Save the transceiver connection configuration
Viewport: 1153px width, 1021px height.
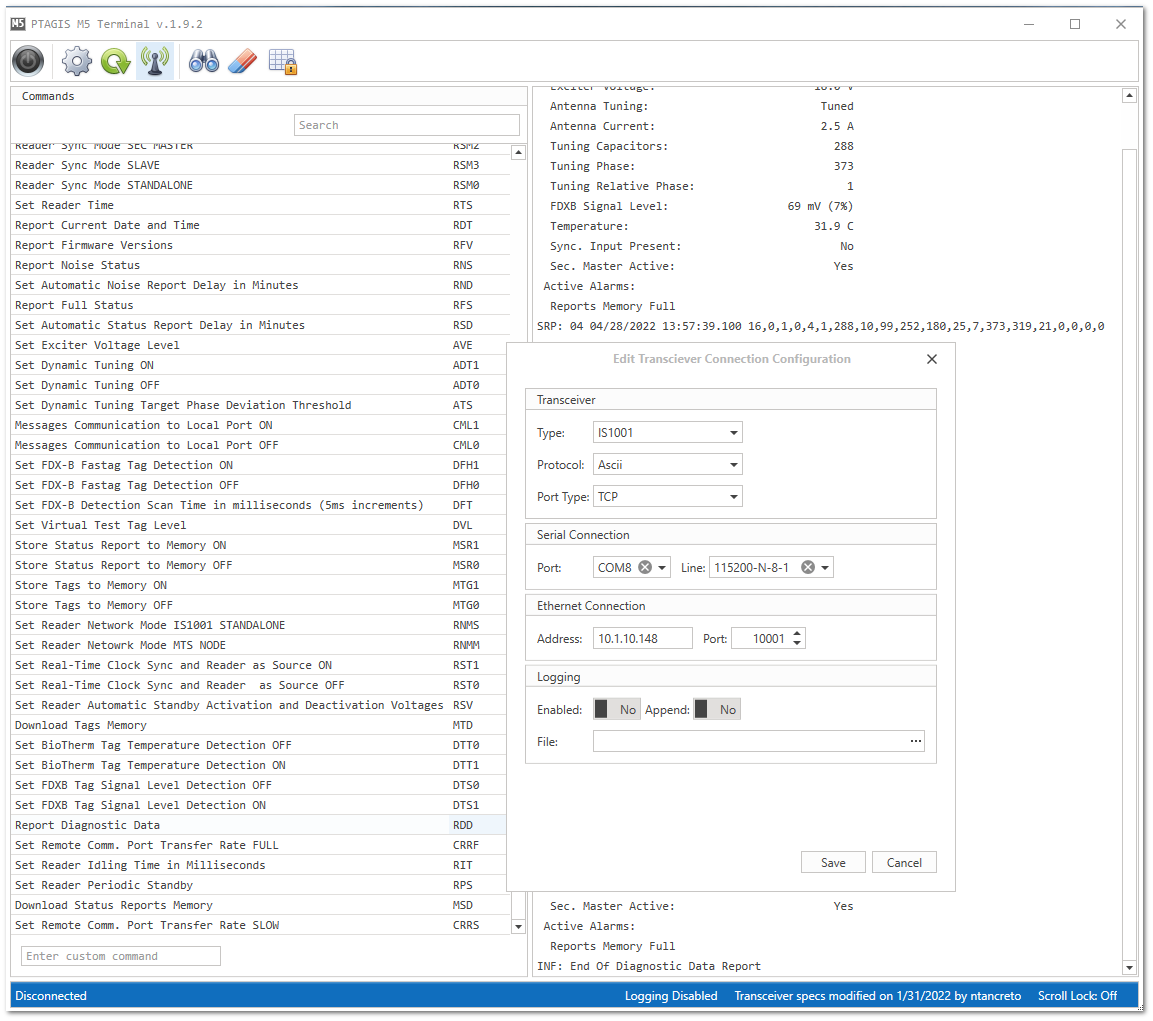tap(833, 862)
